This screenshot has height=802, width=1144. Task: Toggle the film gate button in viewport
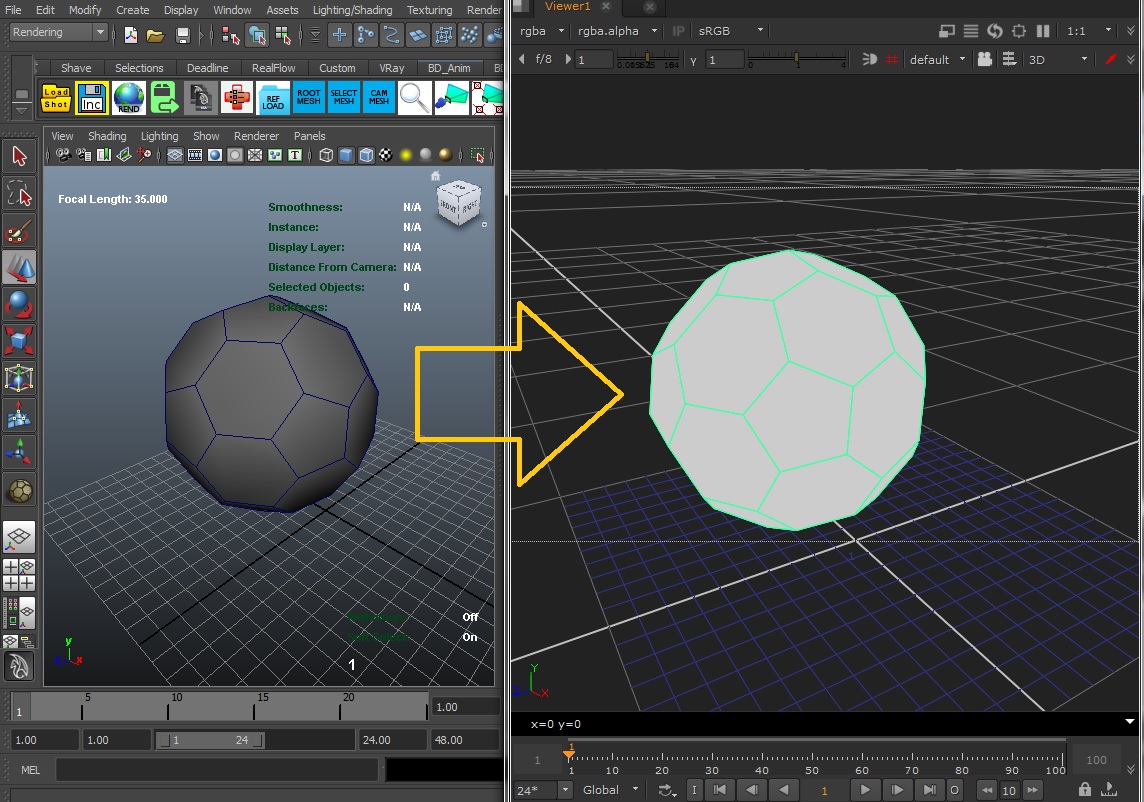click(195, 155)
